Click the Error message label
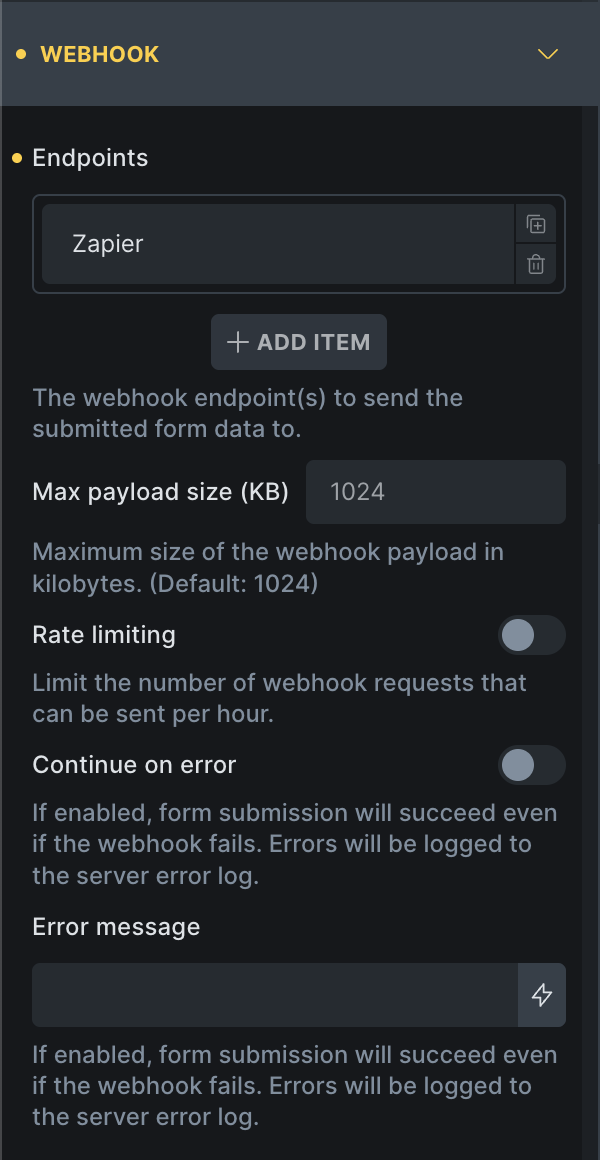Viewport: 600px width, 1160px height. (116, 927)
